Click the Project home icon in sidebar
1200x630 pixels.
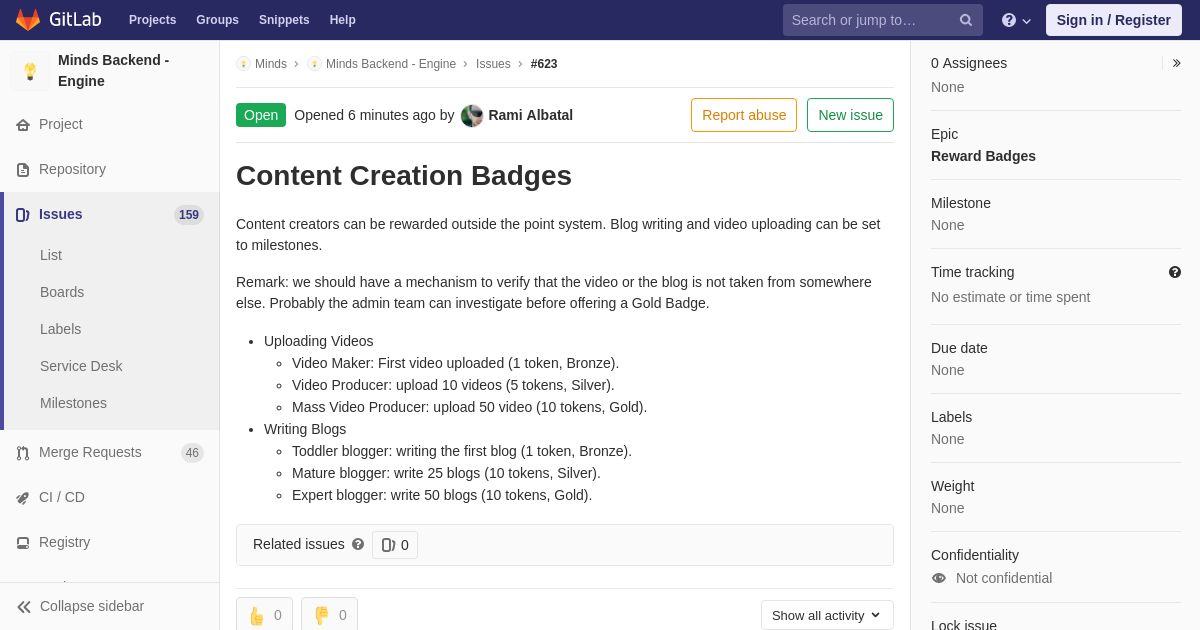click(x=23, y=125)
